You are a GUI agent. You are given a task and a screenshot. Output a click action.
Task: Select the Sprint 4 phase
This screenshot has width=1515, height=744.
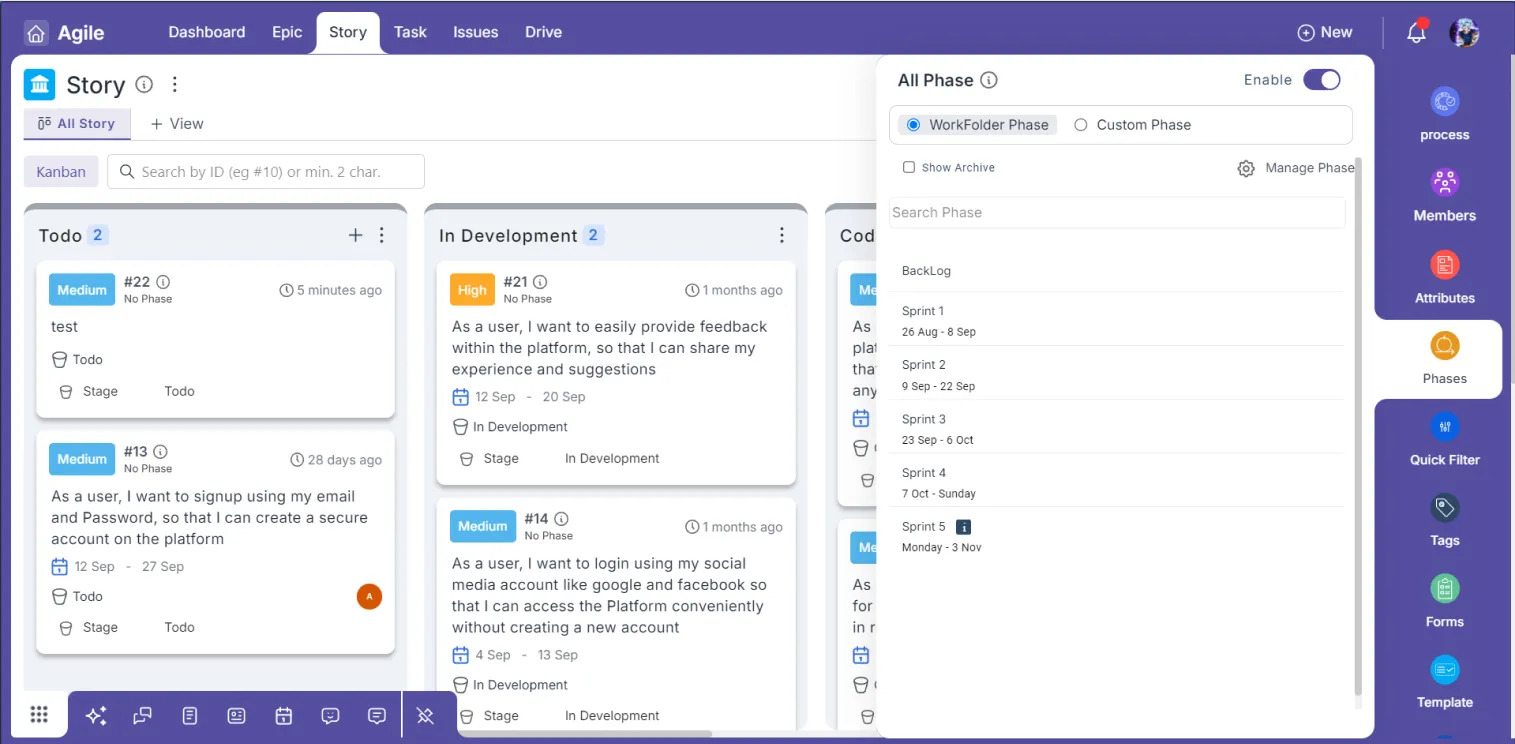point(1117,482)
